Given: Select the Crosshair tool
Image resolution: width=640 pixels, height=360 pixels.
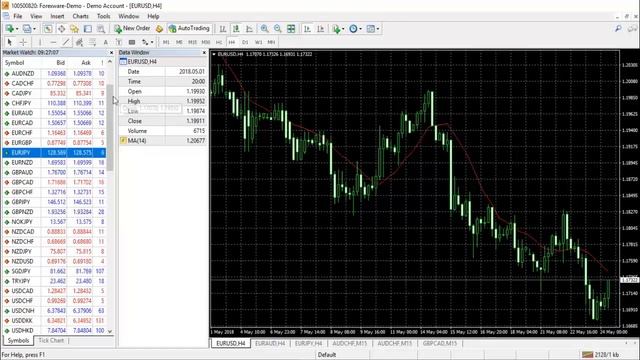Looking at the screenshot, I should click(x=23, y=42).
